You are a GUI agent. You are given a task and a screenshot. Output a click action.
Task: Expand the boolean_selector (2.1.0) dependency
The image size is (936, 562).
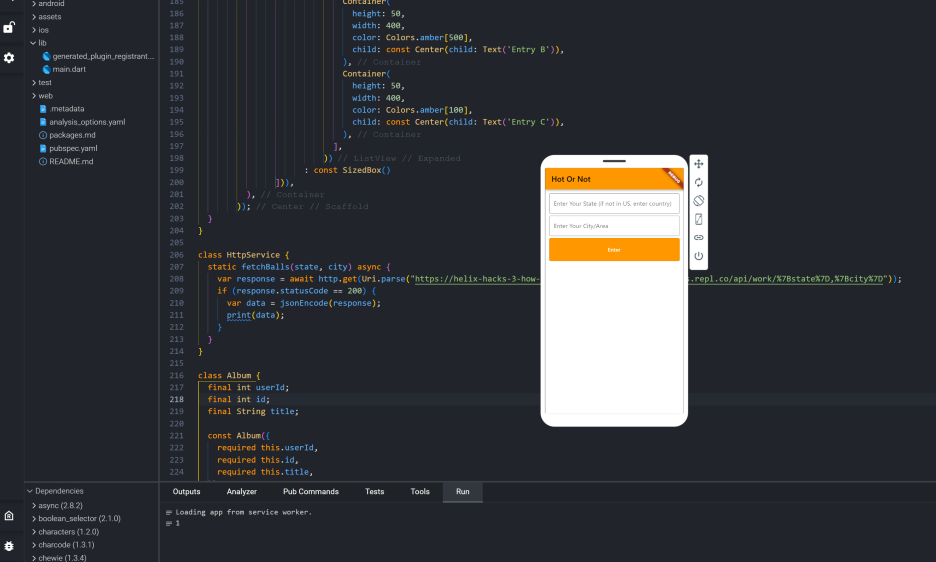34,518
